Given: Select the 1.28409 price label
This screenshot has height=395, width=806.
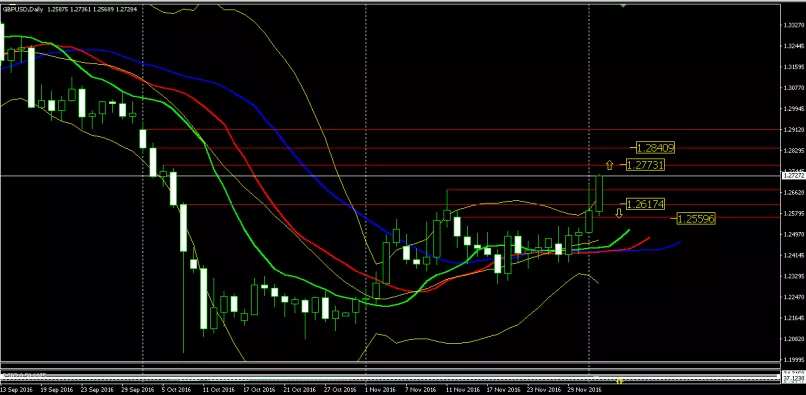Looking at the screenshot, I should coord(655,148).
